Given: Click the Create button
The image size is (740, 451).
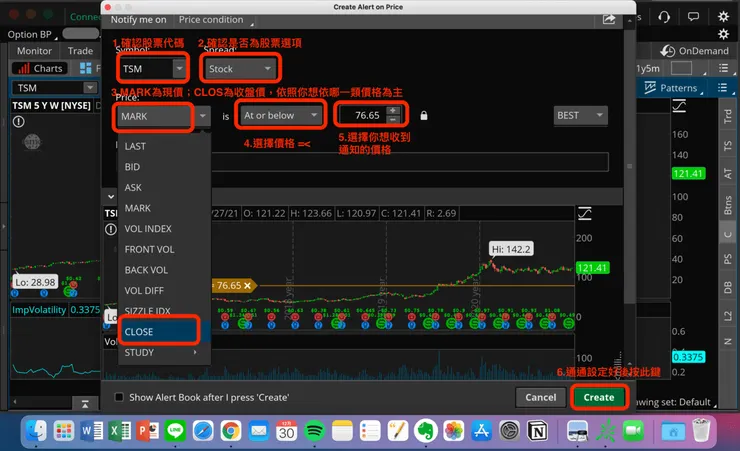Looking at the screenshot, I should point(599,397).
